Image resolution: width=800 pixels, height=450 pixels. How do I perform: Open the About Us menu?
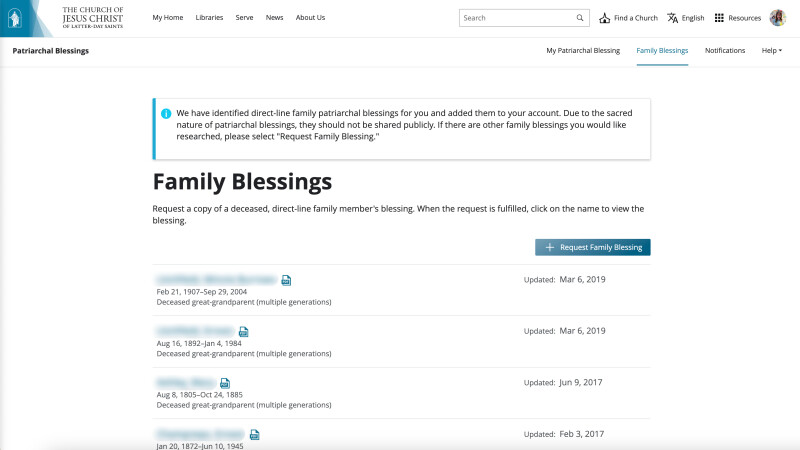[x=310, y=18]
